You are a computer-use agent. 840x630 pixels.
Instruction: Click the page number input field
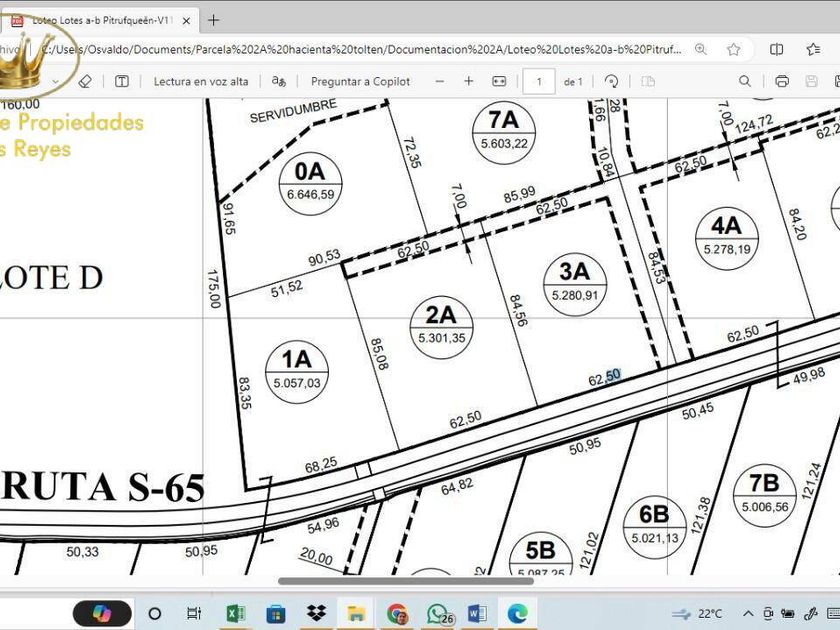click(540, 81)
